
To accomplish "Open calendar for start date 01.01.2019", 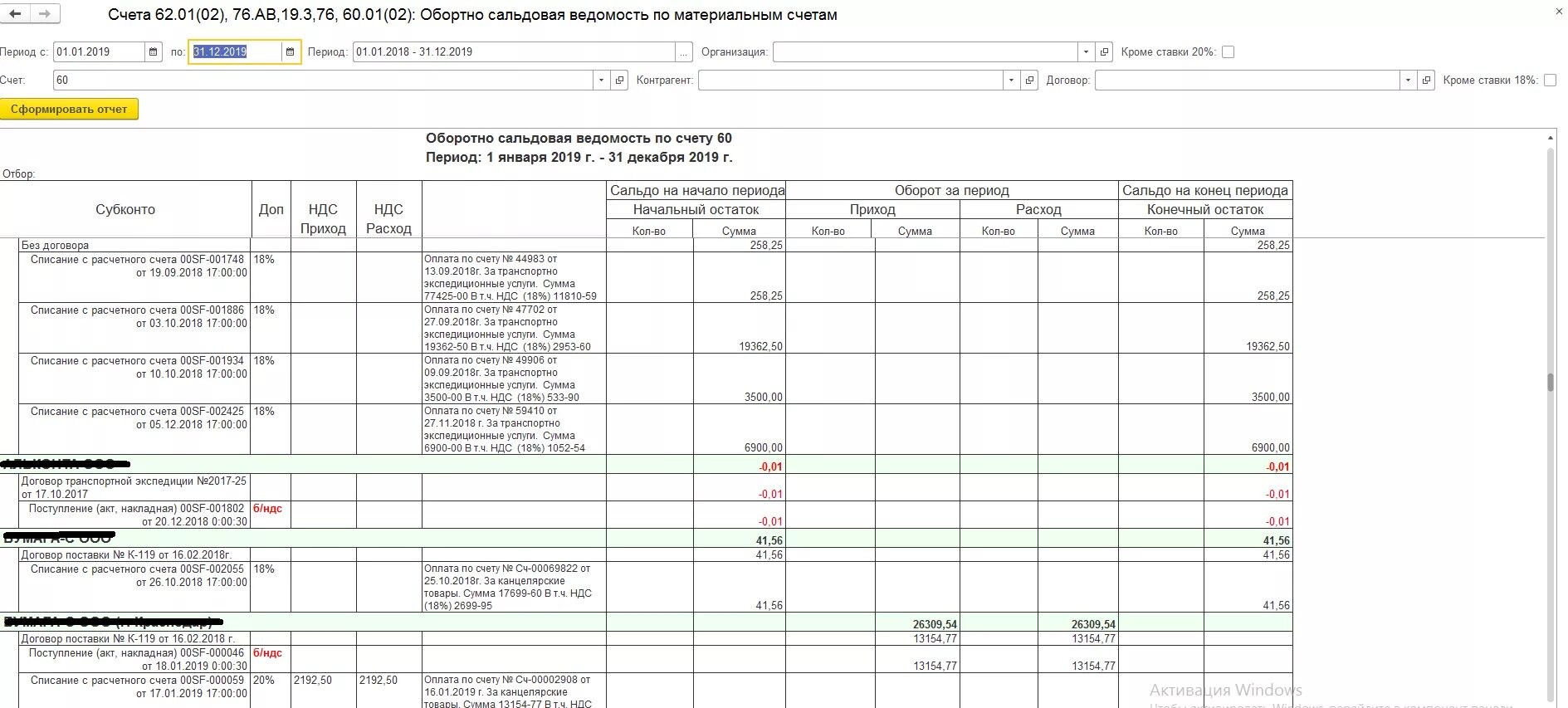I will point(154,51).
